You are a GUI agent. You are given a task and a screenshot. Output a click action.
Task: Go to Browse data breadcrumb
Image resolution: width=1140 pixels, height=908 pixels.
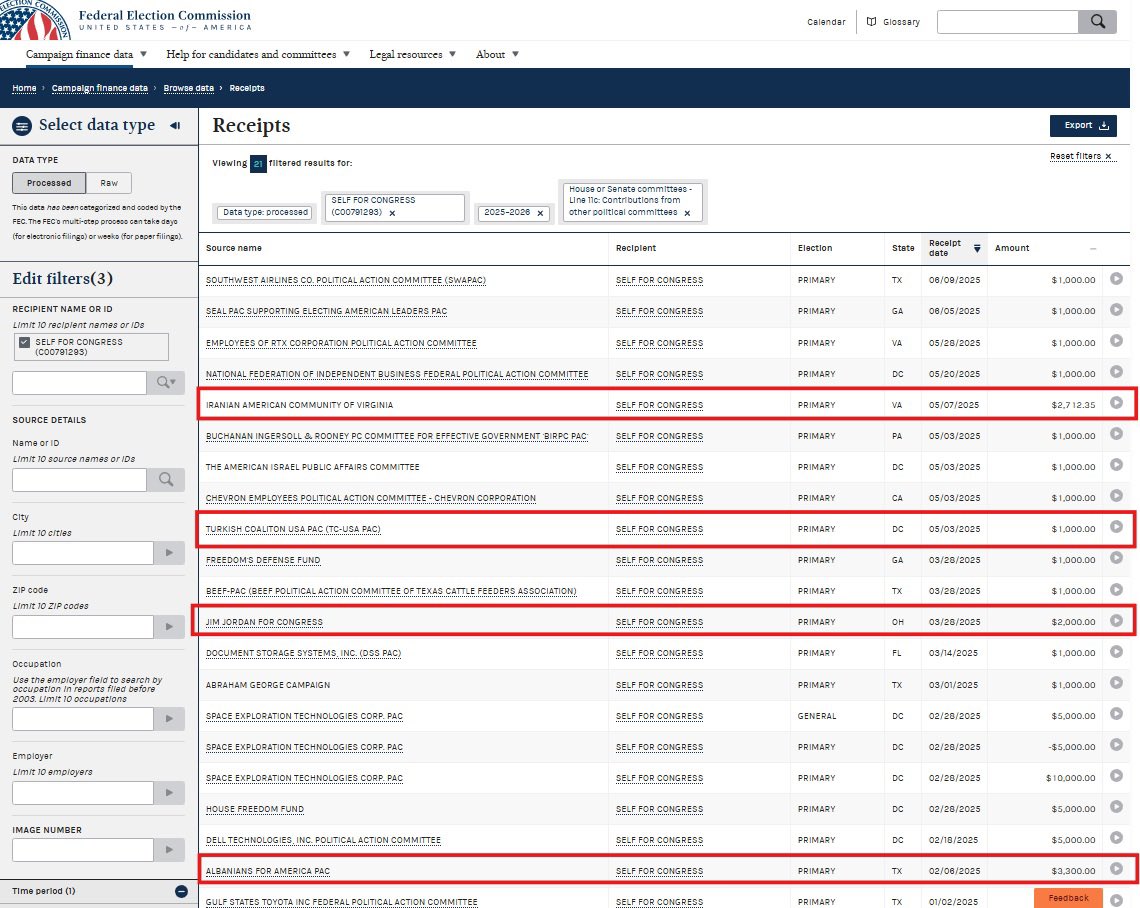(x=188, y=88)
